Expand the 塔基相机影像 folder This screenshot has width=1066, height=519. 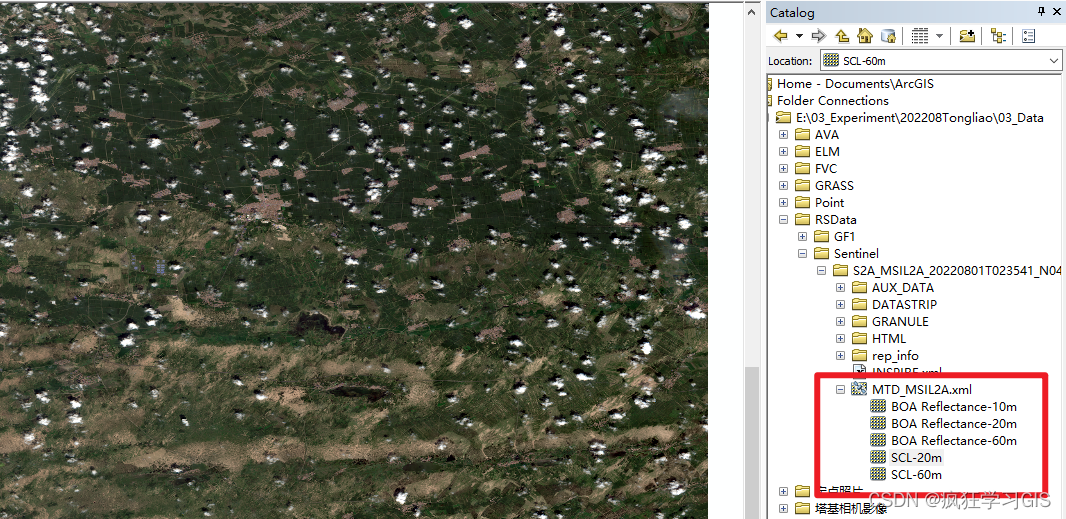pyautogui.click(x=783, y=508)
